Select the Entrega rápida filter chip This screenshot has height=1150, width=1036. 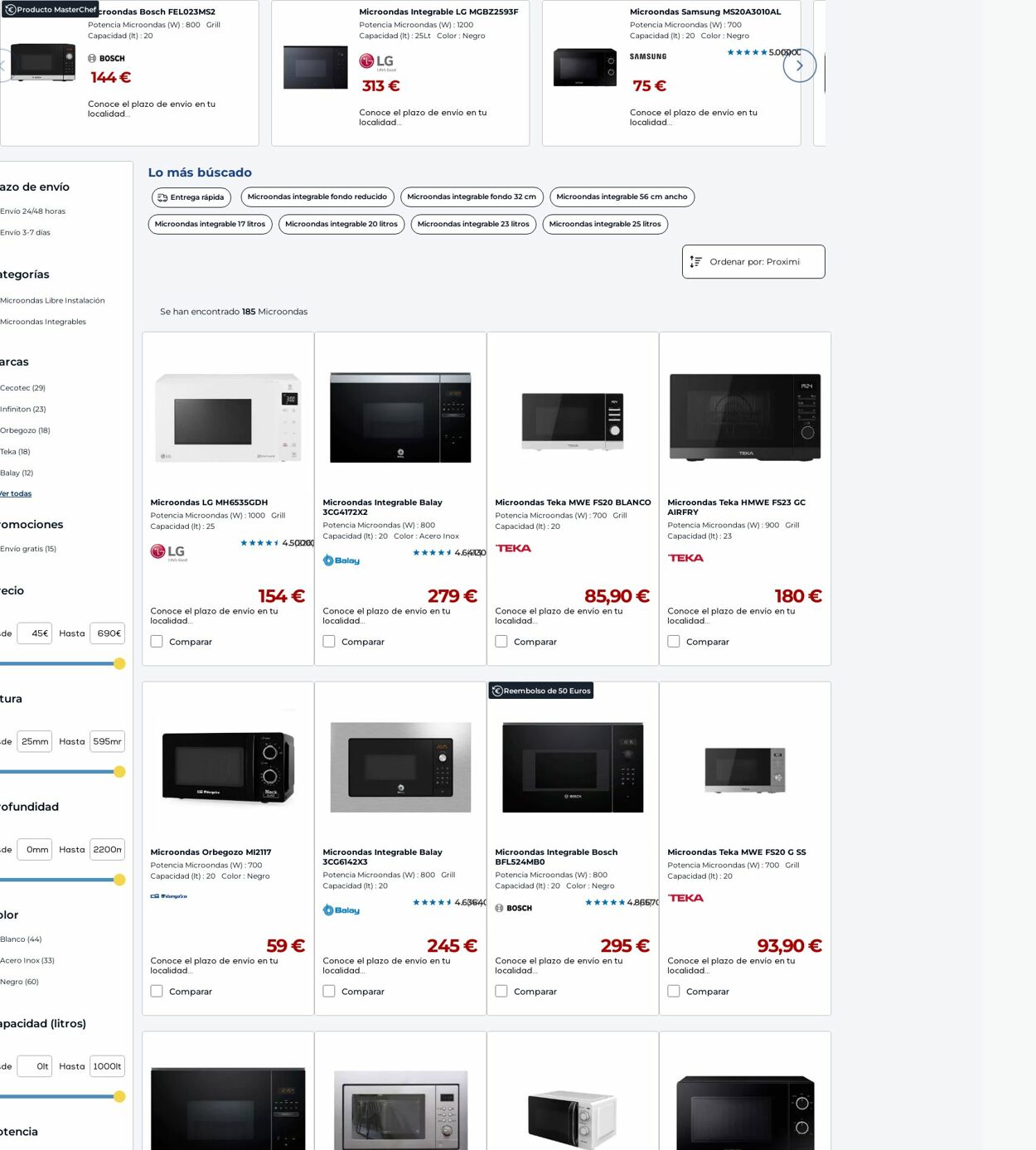(191, 197)
